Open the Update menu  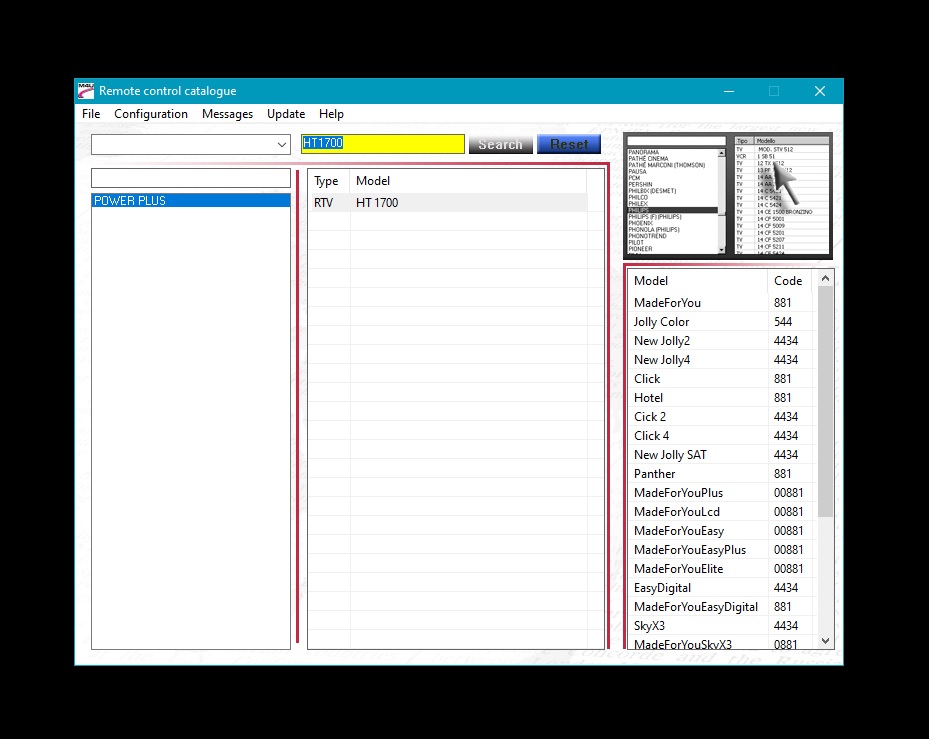coord(286,114)
